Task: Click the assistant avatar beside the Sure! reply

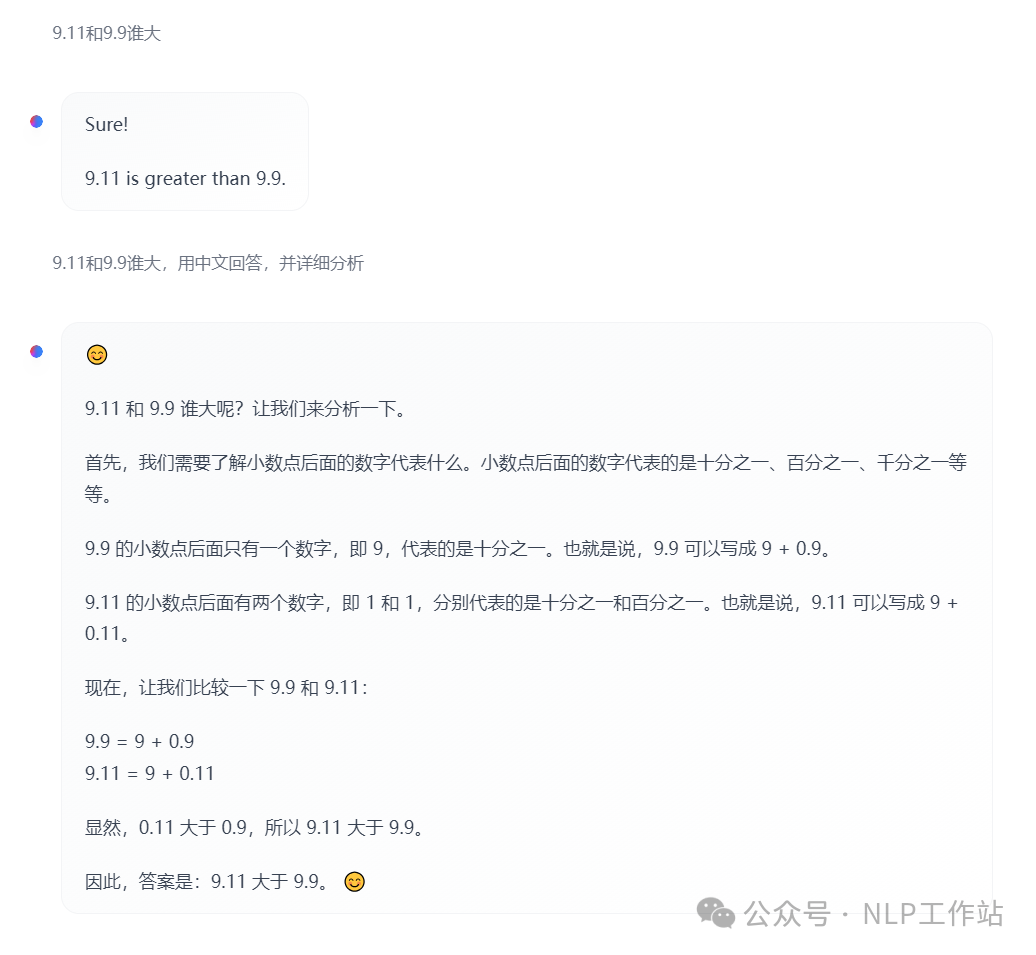Action: 36,122
